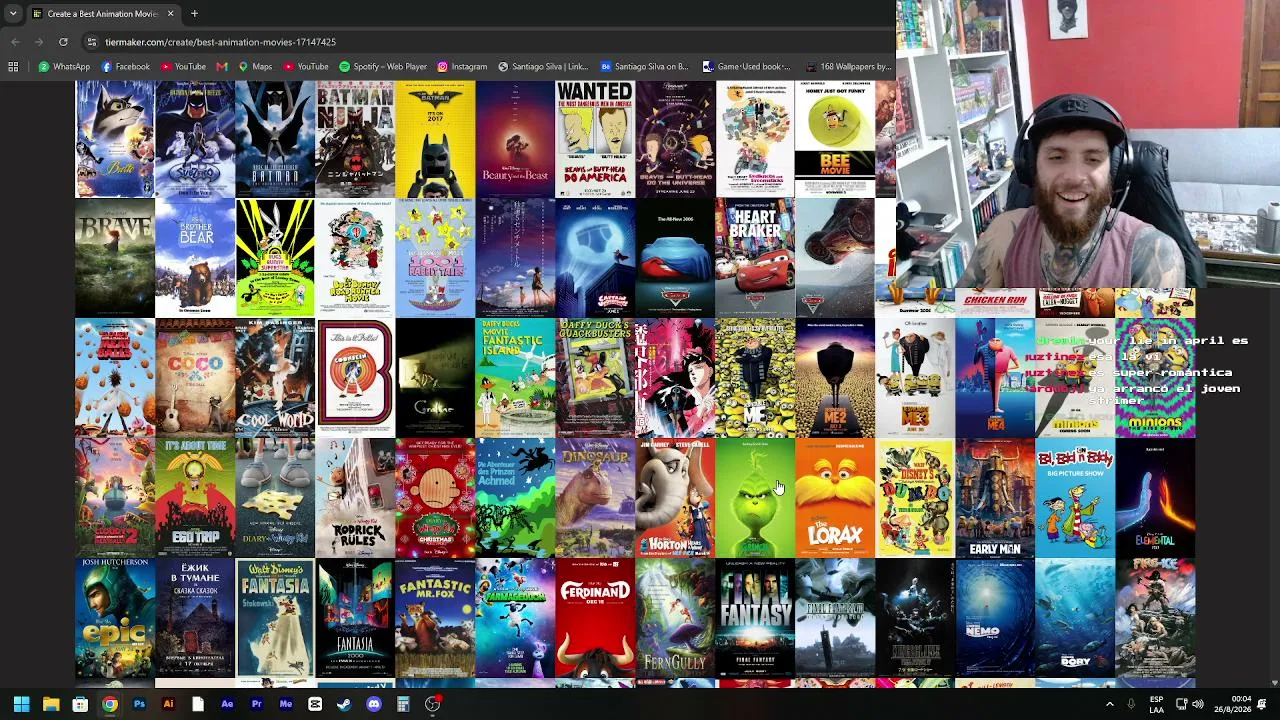Click the Chrome icon in the taskbar
Screen dimensions: 1280x720
[110, 704]
